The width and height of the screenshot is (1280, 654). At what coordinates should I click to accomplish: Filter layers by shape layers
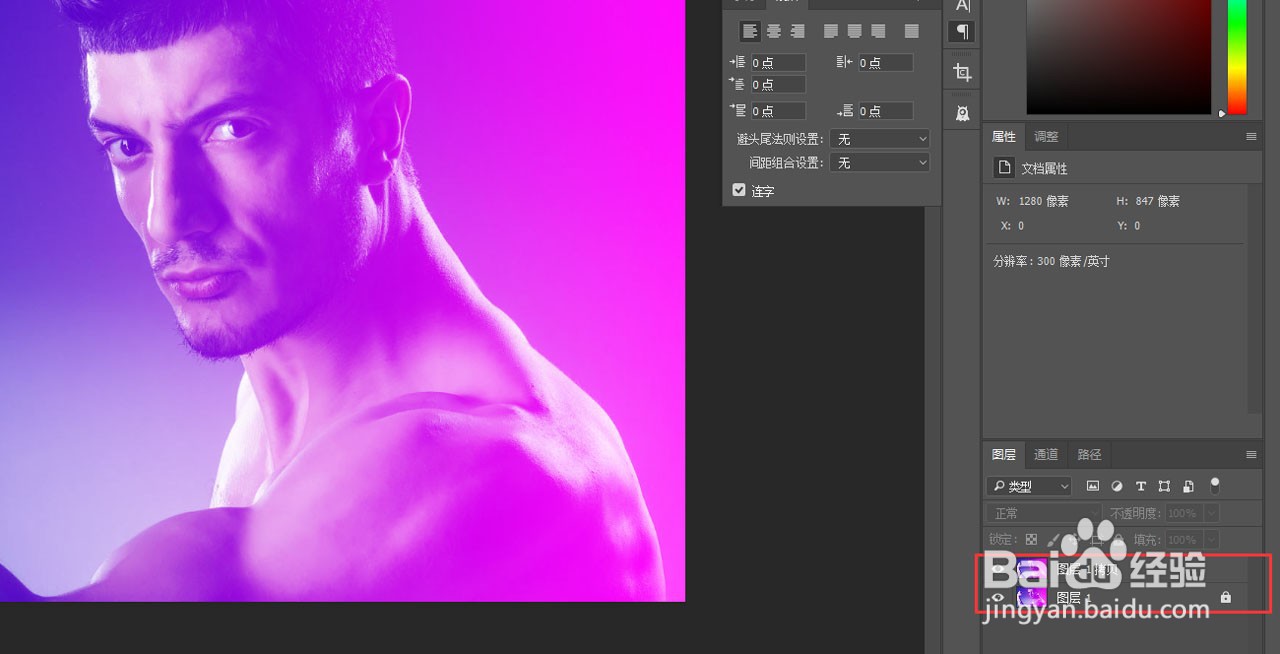(1165, 486)
